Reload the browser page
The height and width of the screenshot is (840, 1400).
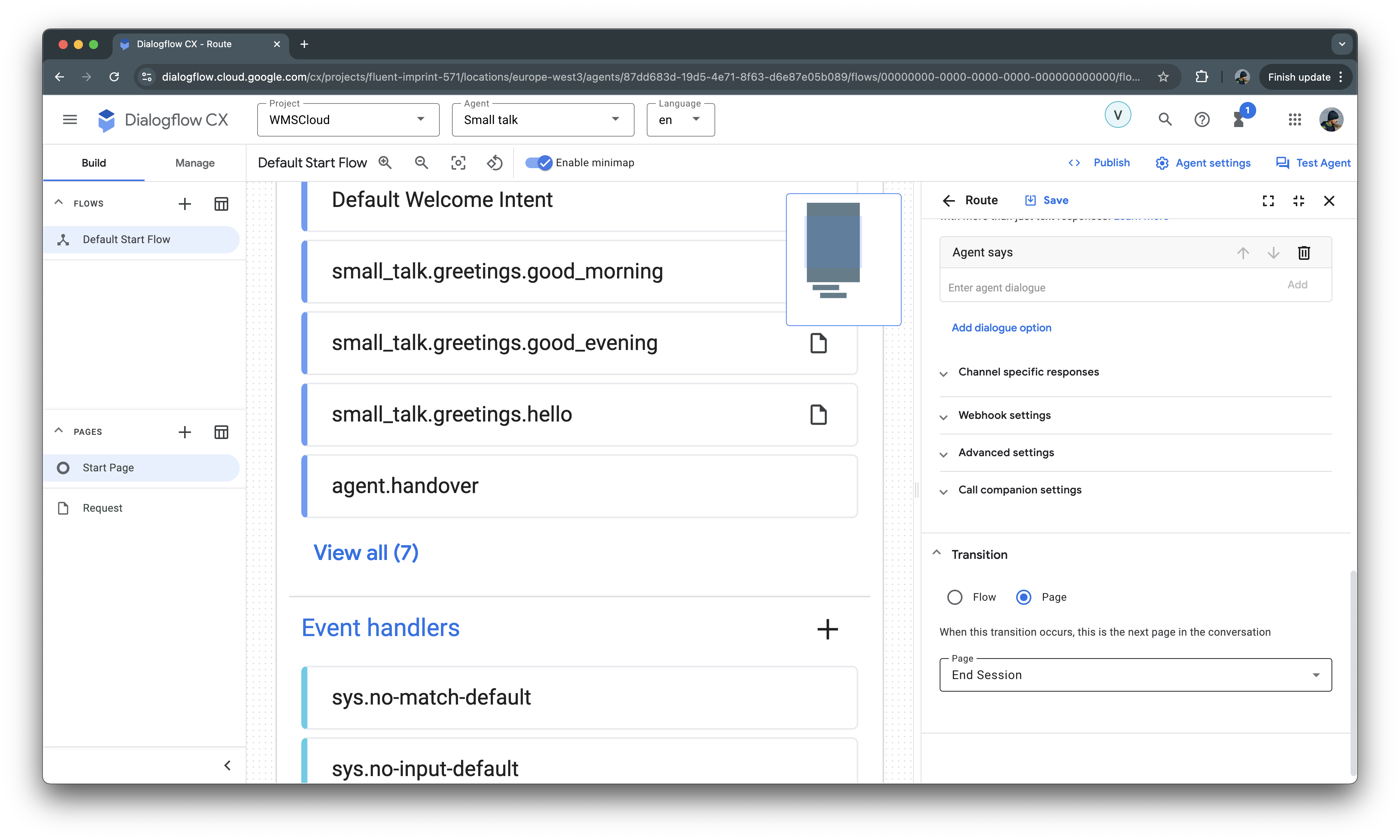pyautogui.click(x=114, y=77)
